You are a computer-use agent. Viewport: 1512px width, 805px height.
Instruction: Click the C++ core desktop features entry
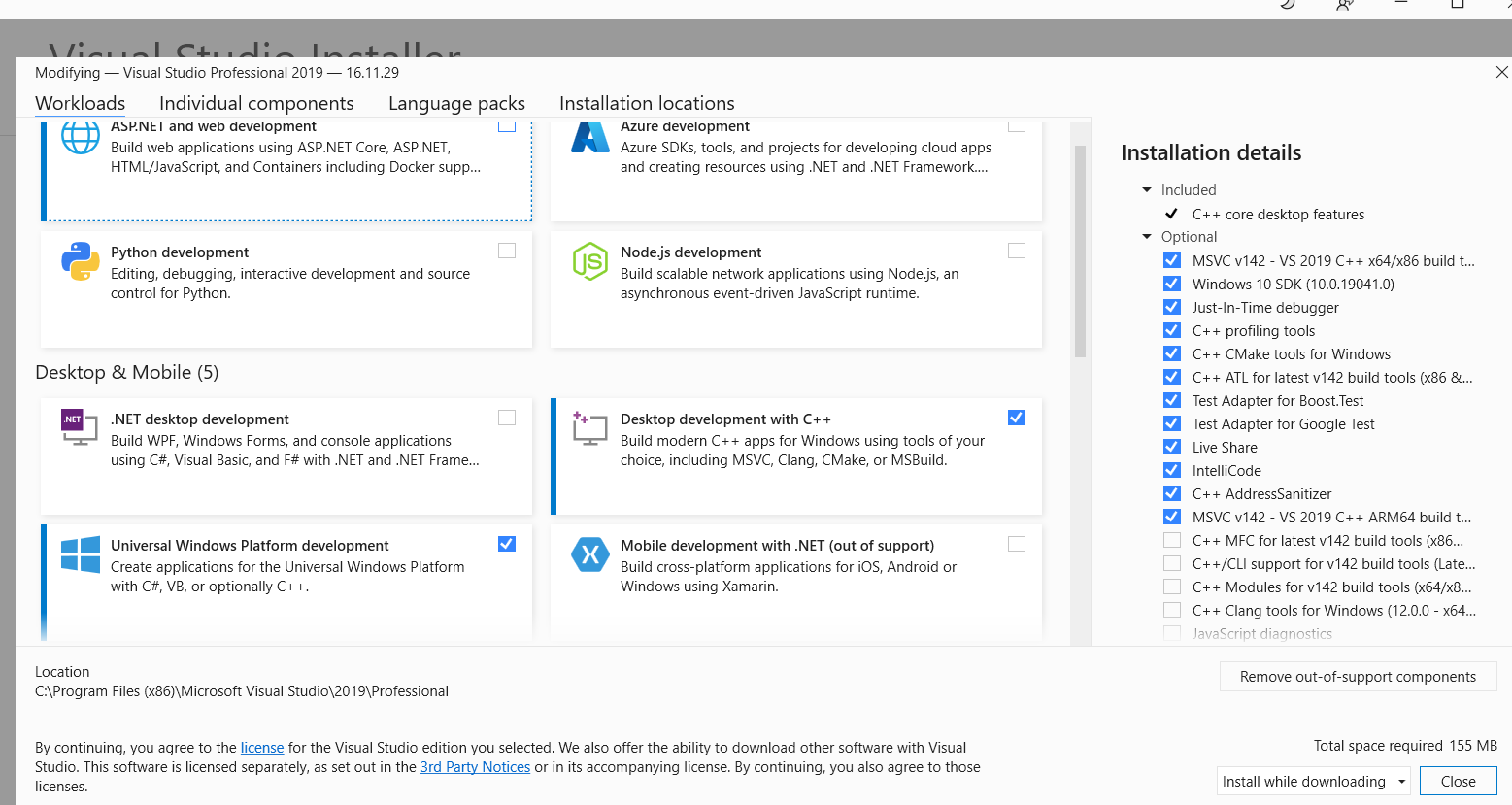click(x=1278, y=215)
